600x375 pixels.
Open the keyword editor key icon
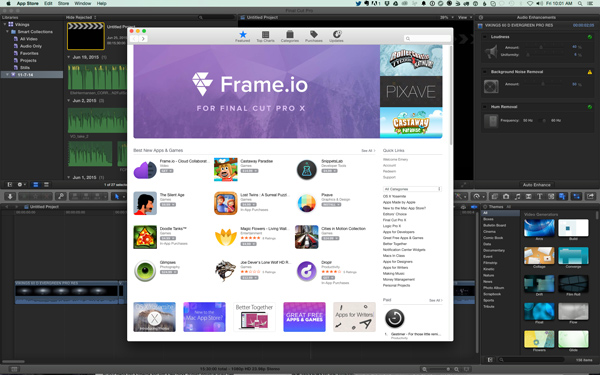coord(60,196)
